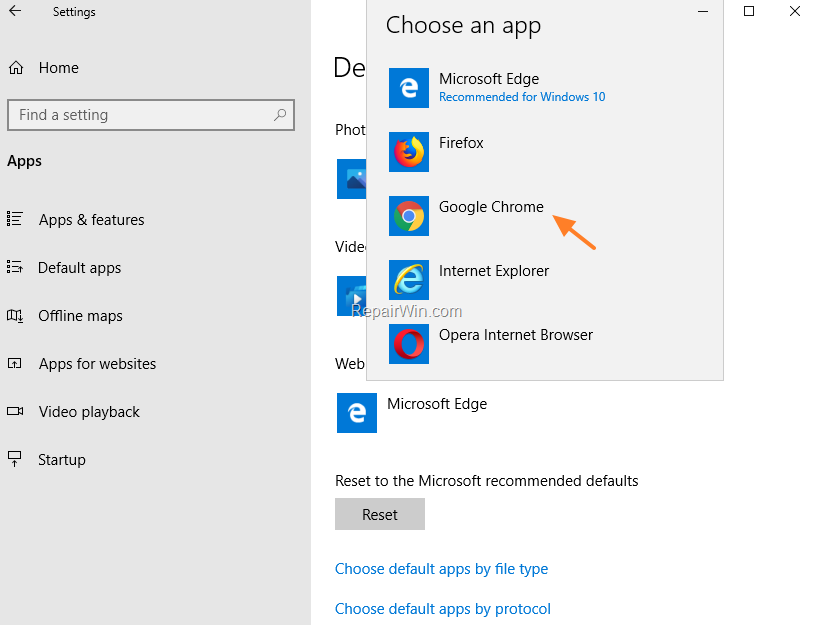Screen dimensions: 814x625
Task: Minimize the Settings window
Action: point(703,11)
